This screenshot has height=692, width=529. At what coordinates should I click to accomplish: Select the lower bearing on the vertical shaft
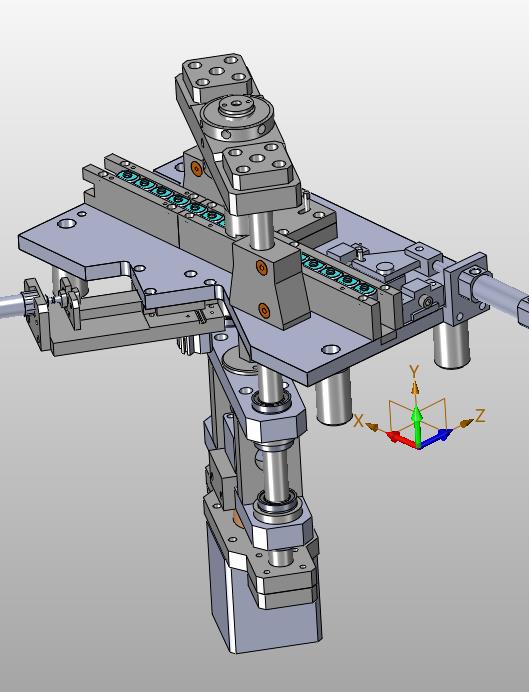[279, 503]
